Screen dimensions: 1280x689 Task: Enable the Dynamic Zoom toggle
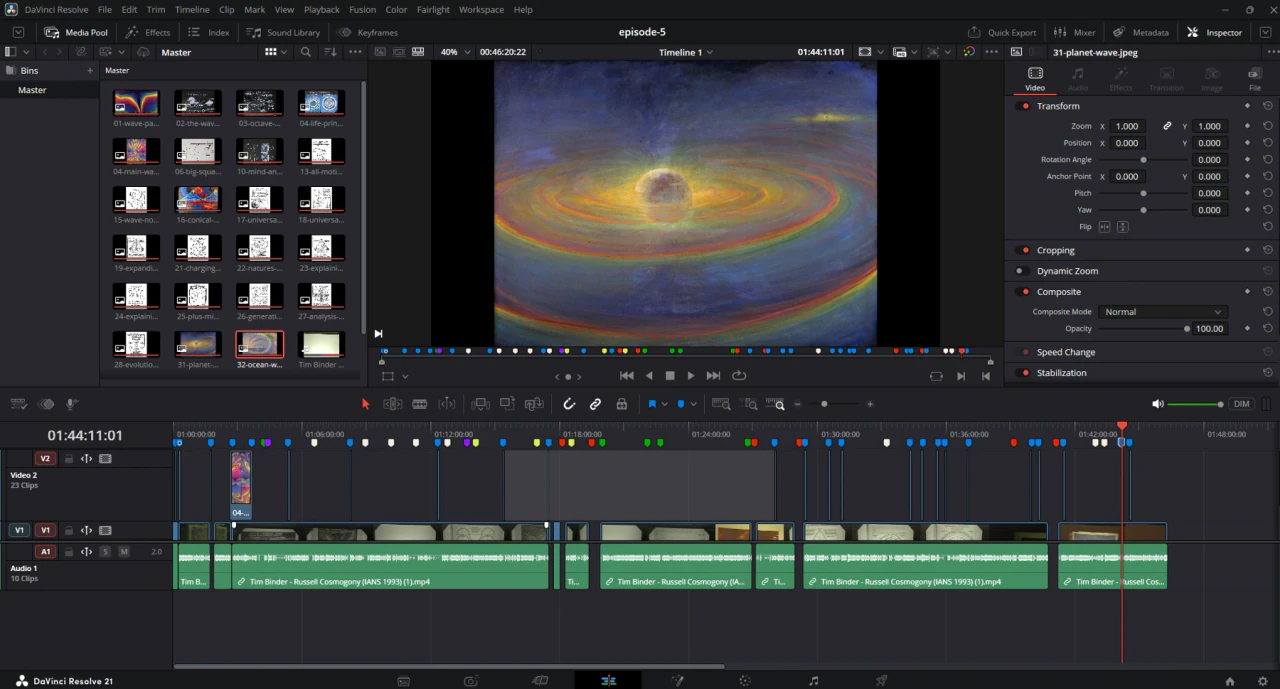pyautogui.click(x=1022, y=271)
